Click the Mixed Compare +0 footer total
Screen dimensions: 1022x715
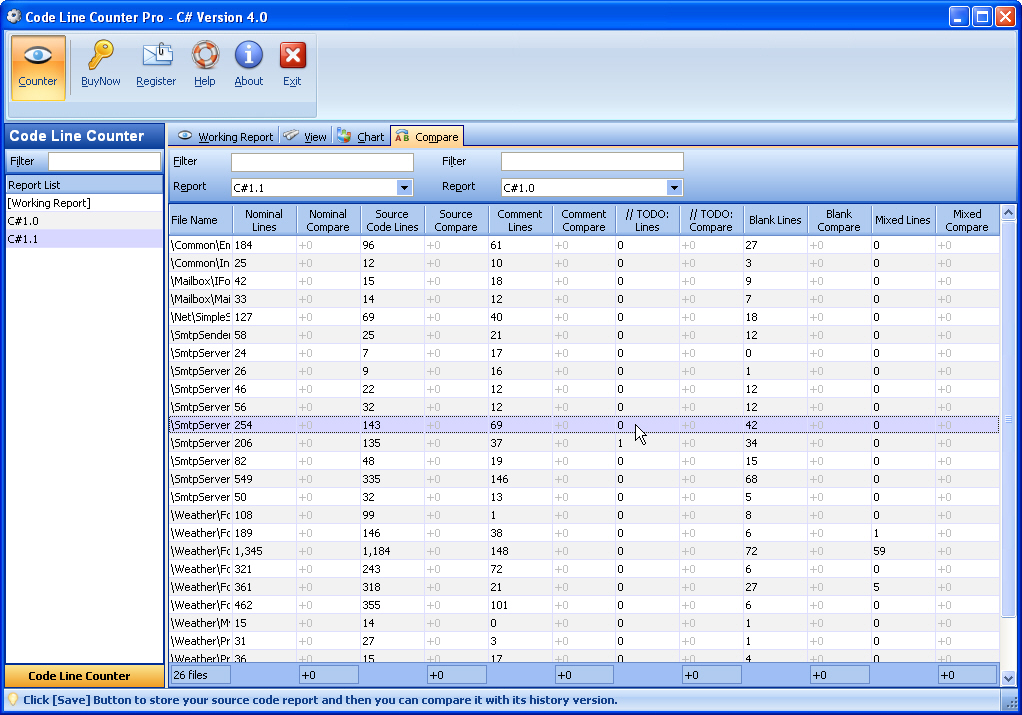click(967, 675)
